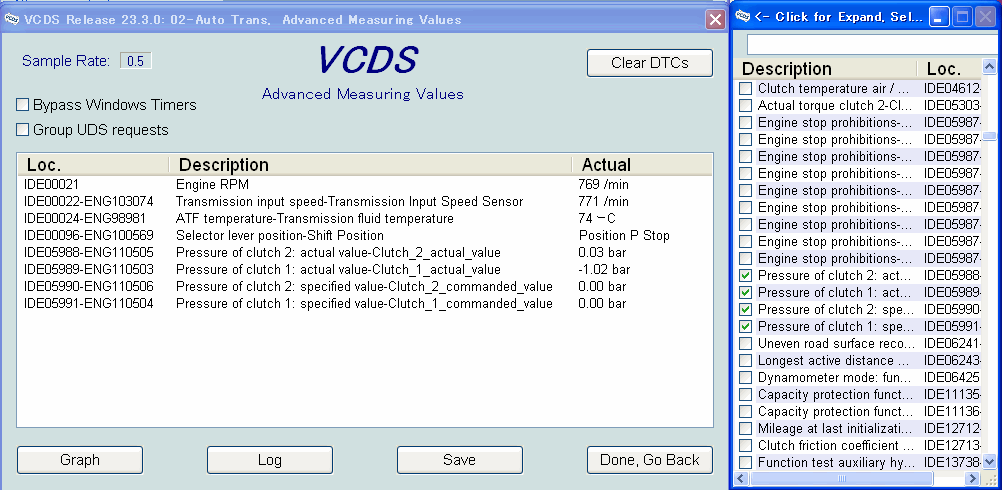The height and width of the screenshot is (490, 1002).
Task: Enable Bypass Windows Timers checkbox
Action: 23,105
